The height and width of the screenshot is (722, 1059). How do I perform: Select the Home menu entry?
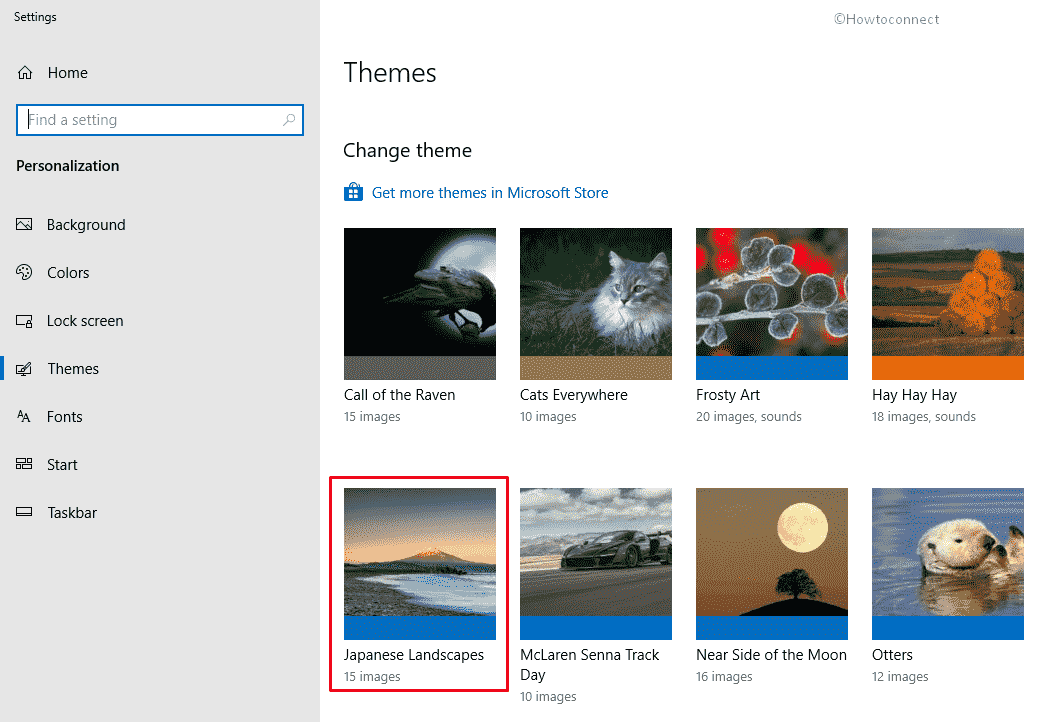(68, 72)
